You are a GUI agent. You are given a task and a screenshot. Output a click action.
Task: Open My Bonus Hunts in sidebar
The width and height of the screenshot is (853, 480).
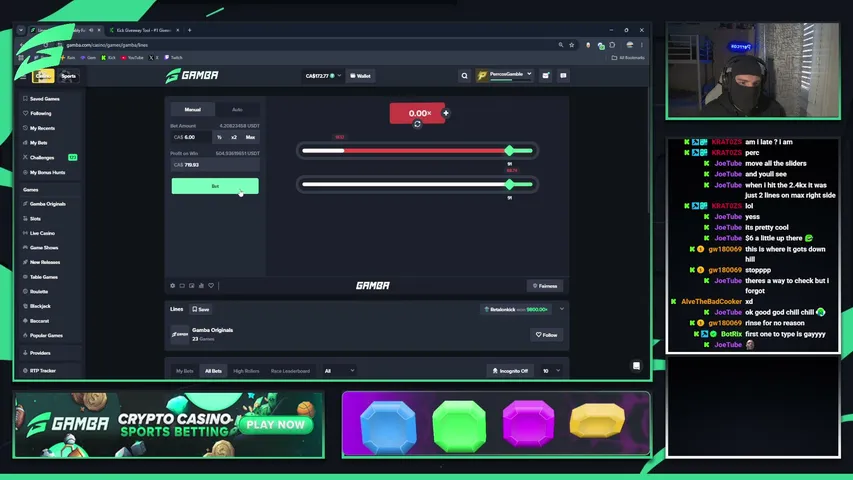(x=47, y=173)
